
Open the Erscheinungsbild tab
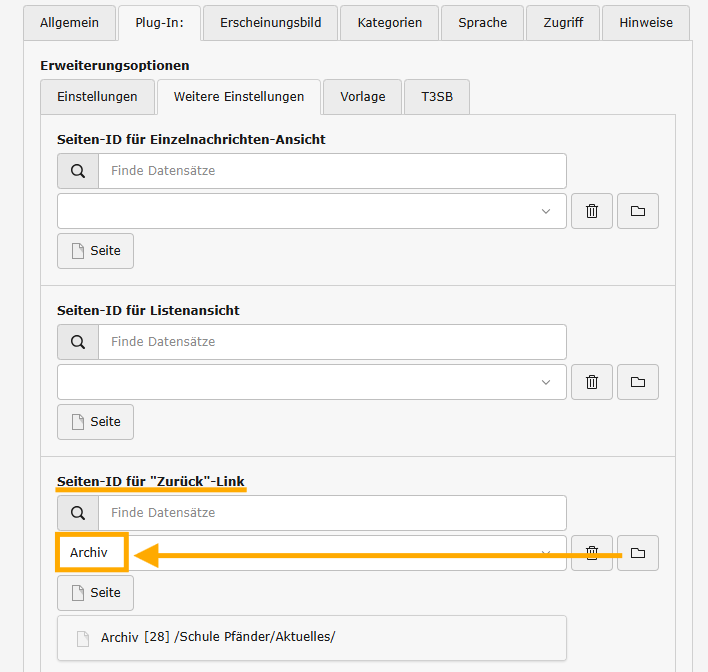[x=270, y=22]
